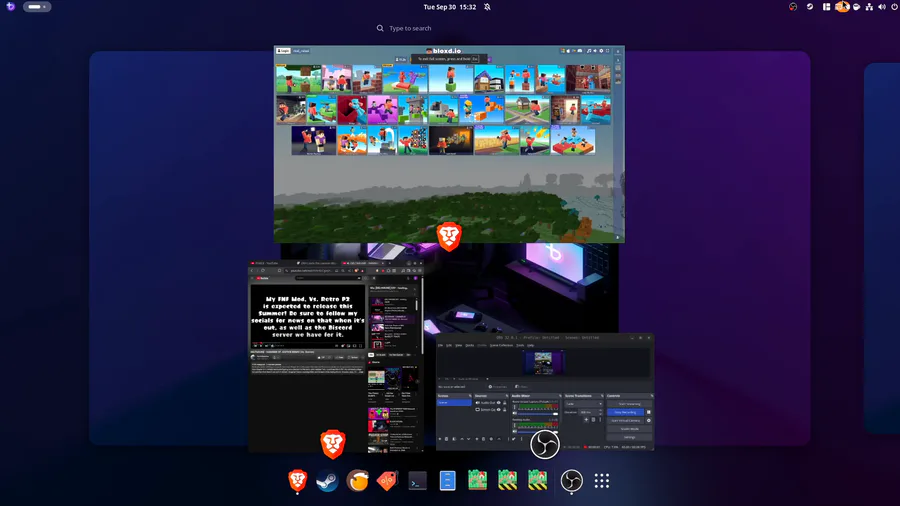Click the Steam tray icon in top bar
The height and width of the screenshot is (506, 900).
coord(810,7)
